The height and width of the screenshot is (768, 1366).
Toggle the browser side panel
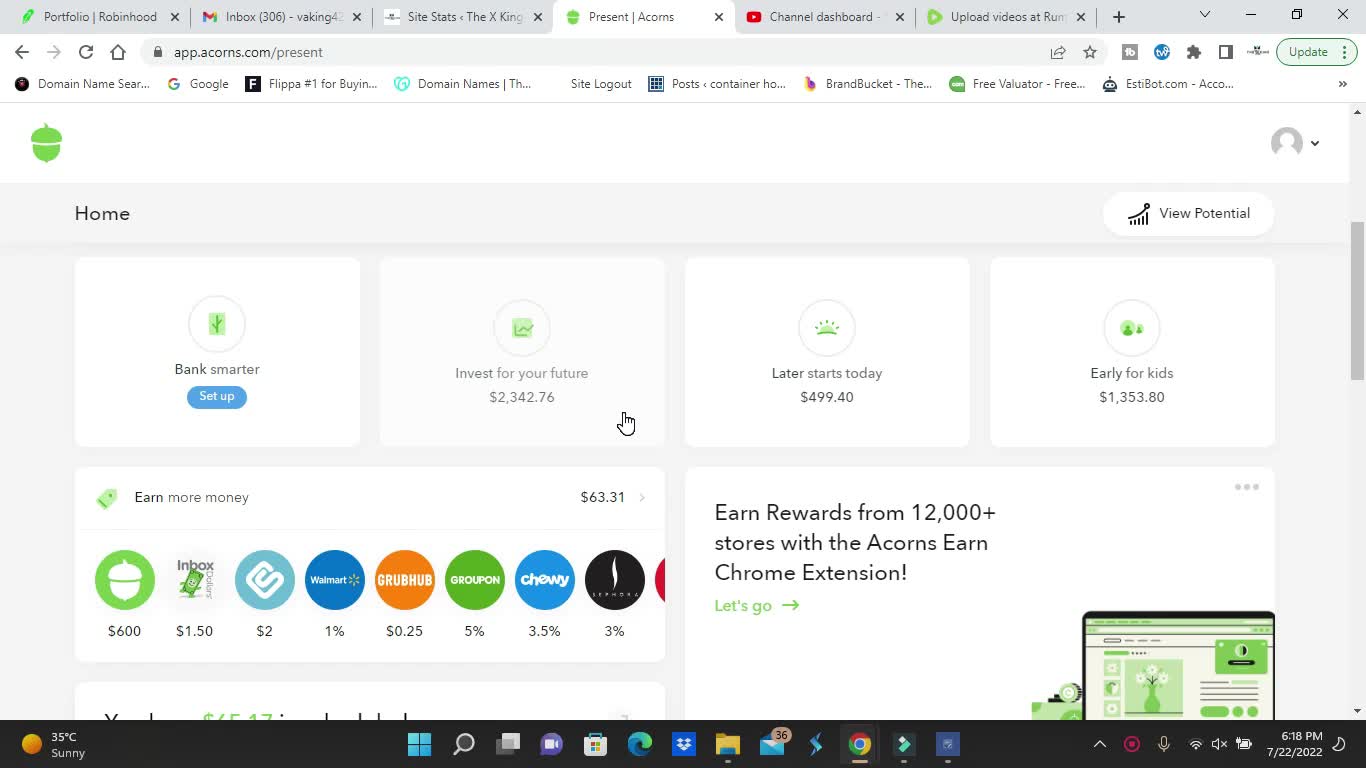(x=1225, y=52)
